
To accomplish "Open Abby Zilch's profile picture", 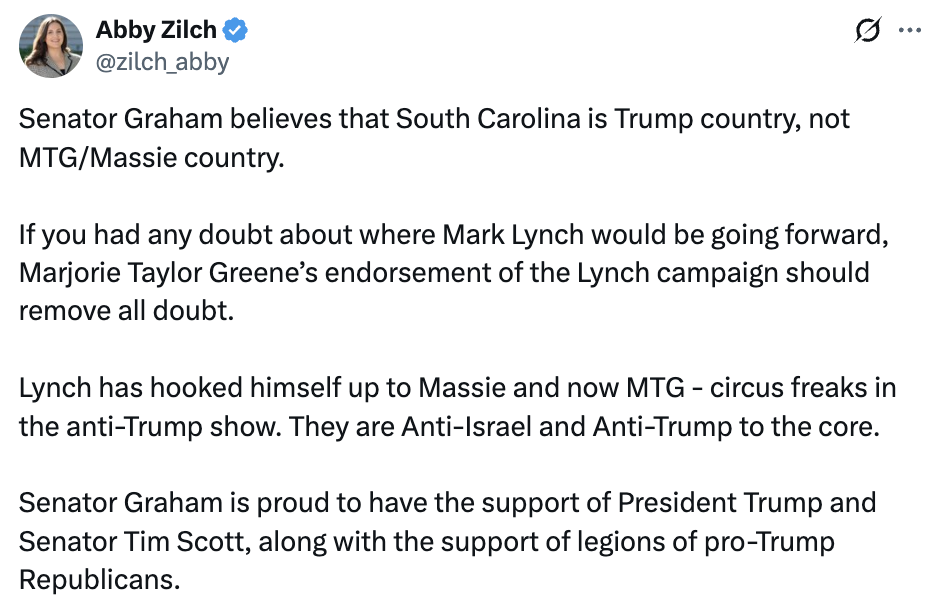I will [x=51, y=46].
